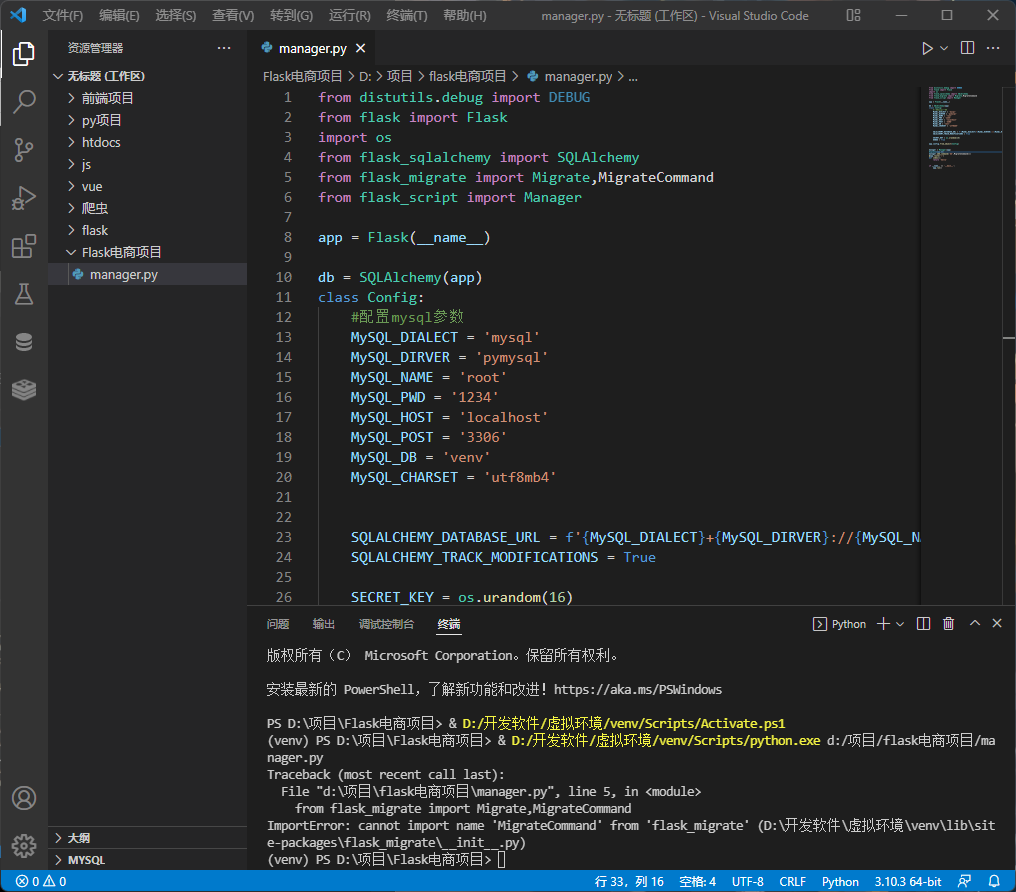Switch to the 调试控制台 panel tab
This screenshot has width=1016, height=892.
(x=386, y=624)
